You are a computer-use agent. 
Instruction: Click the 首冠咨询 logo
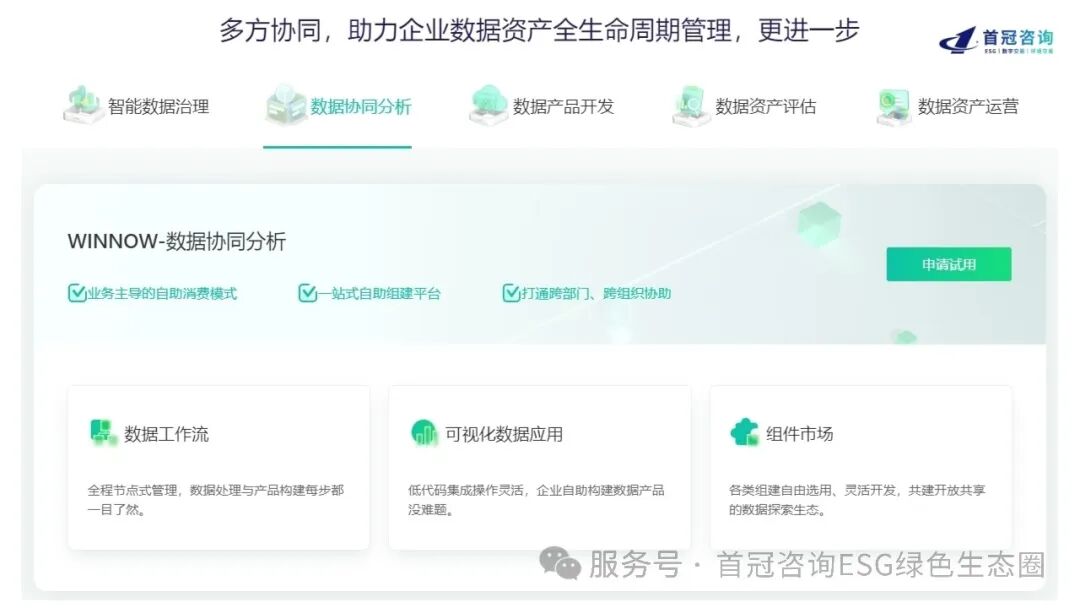coord(996,40)
